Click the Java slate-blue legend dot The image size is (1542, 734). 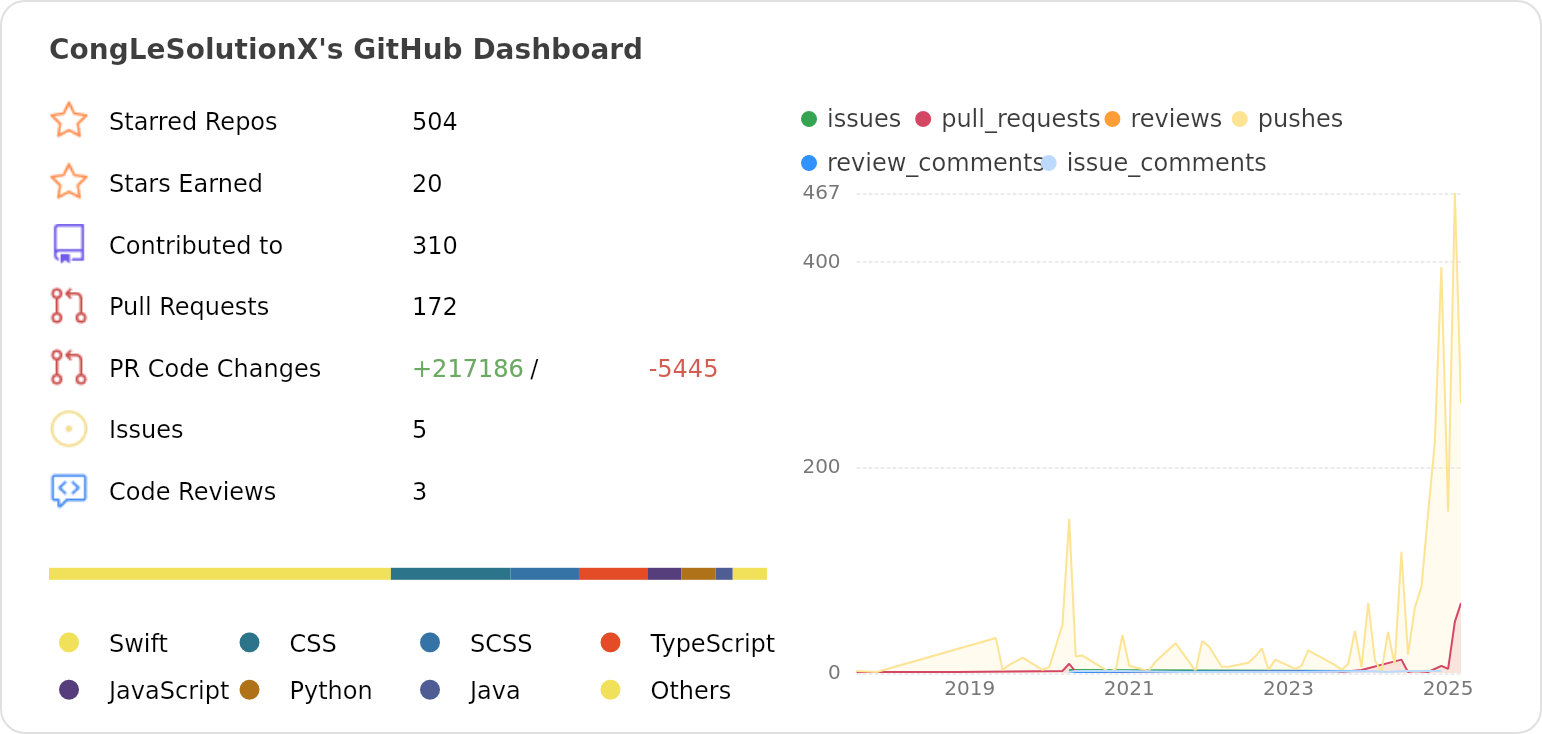tap(430, 690)
